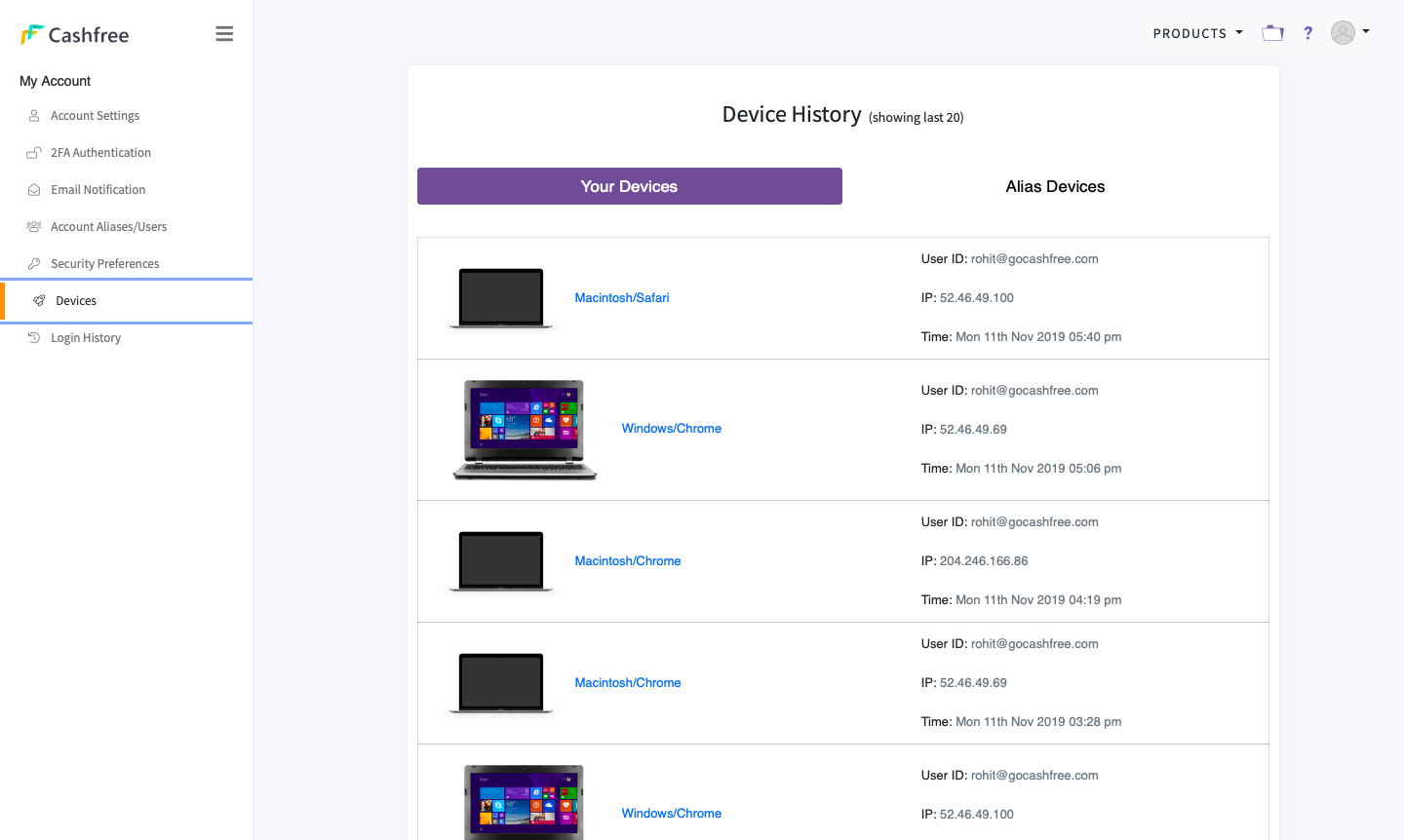
Task: Click the Login History clock icon
Action: click(x=34, y=338)
